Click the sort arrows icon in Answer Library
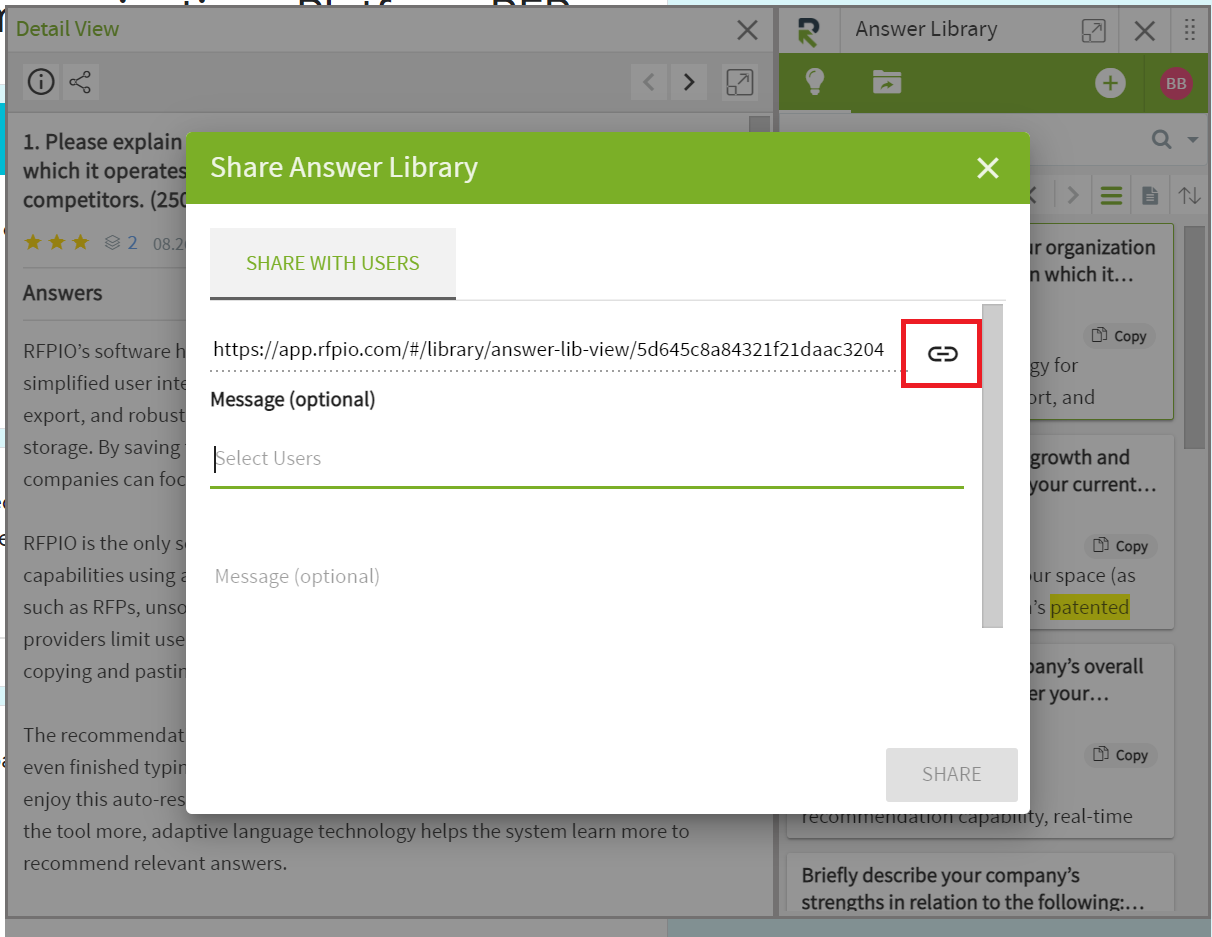This screenshot has height=937, width=1212. (1189, 195)
